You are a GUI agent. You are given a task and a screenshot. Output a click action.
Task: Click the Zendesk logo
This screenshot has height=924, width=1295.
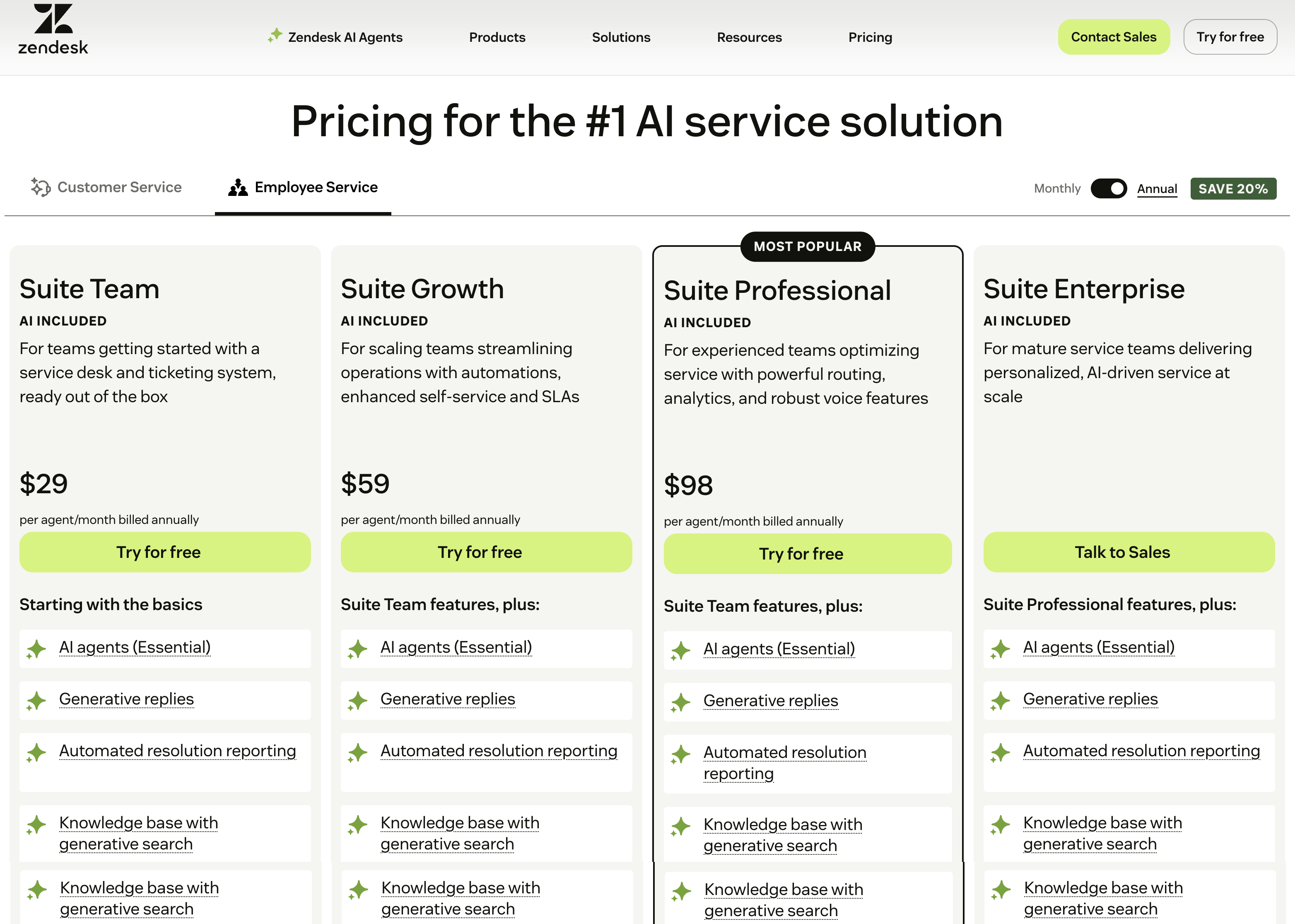53,29
